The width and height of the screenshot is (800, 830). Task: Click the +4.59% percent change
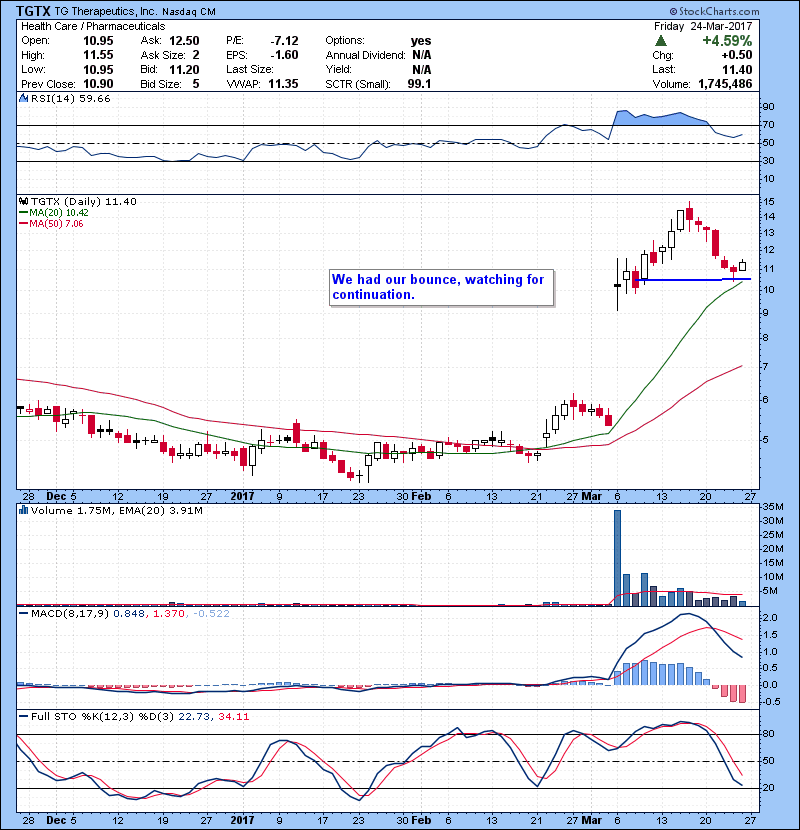point(727,41)
